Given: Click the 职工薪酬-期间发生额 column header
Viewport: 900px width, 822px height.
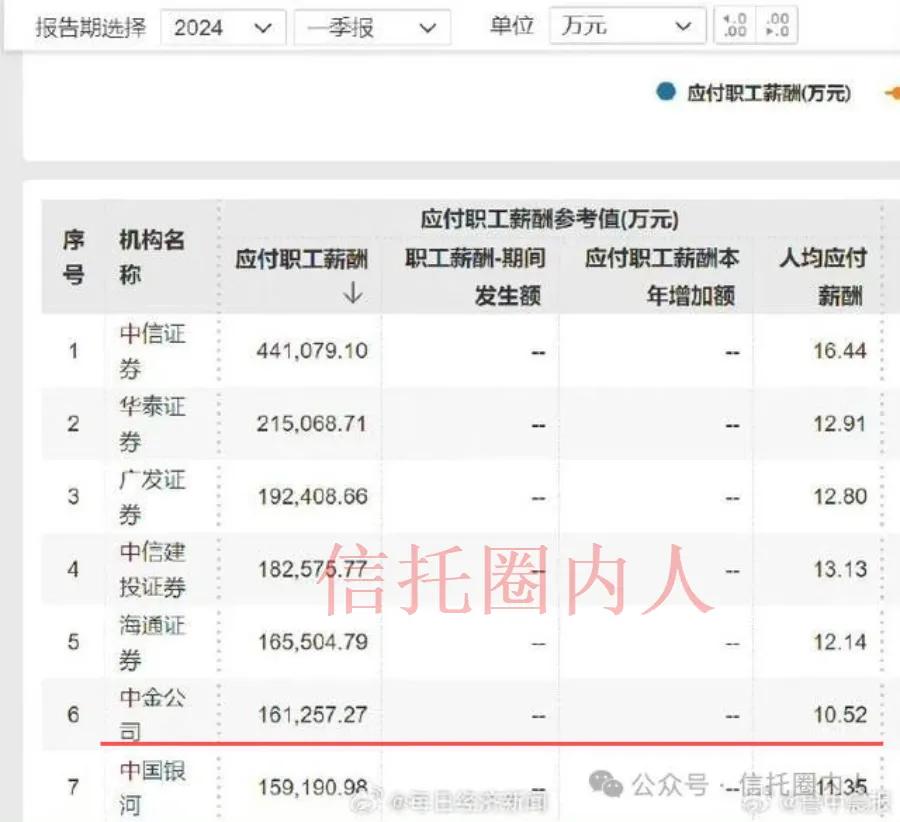Looking at the screenshot, I should (x=475, y=277).
